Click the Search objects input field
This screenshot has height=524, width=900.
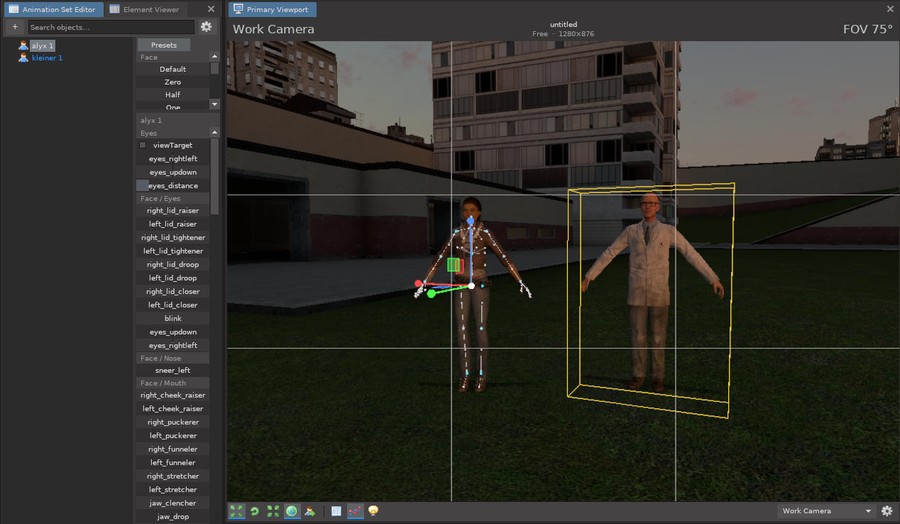pyautogui.click(x=111, y=26)
